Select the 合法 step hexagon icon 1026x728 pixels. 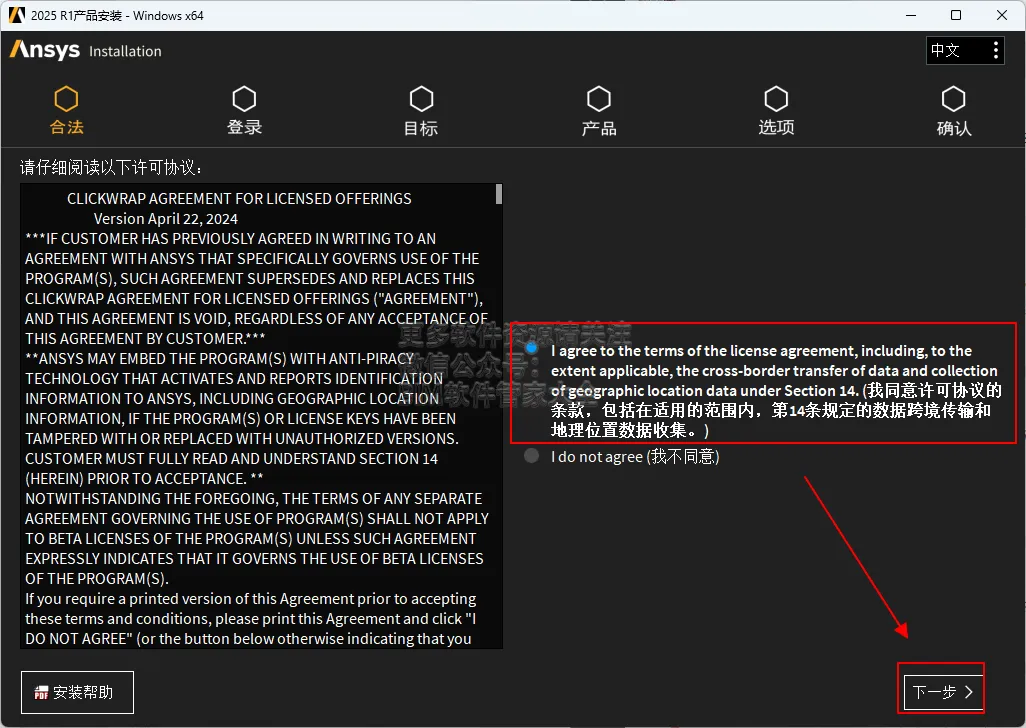click(x=66, y=99)
